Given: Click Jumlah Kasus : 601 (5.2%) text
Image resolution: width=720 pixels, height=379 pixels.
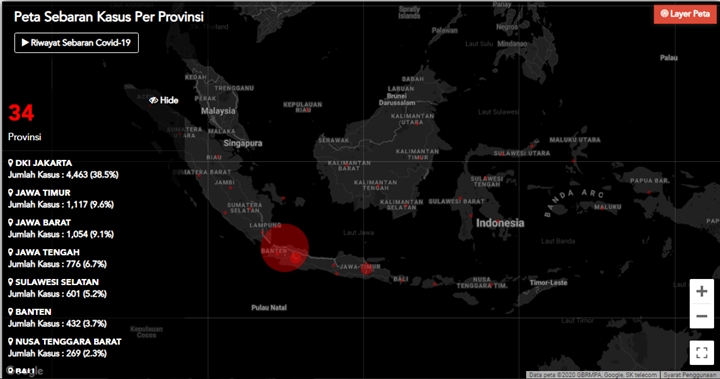Looking at the screenshot, I should 57,294.
